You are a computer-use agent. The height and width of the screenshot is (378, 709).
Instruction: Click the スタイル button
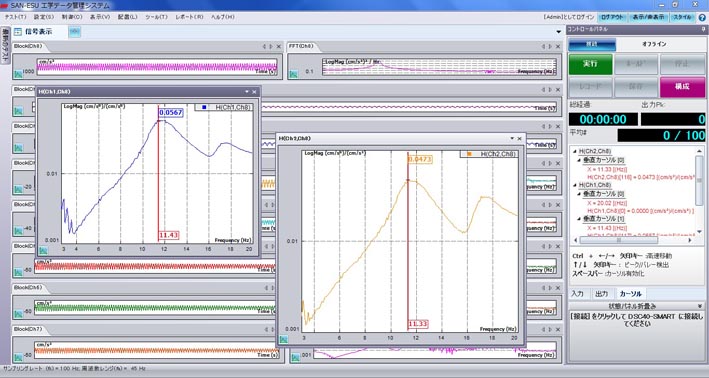[682, 17]
